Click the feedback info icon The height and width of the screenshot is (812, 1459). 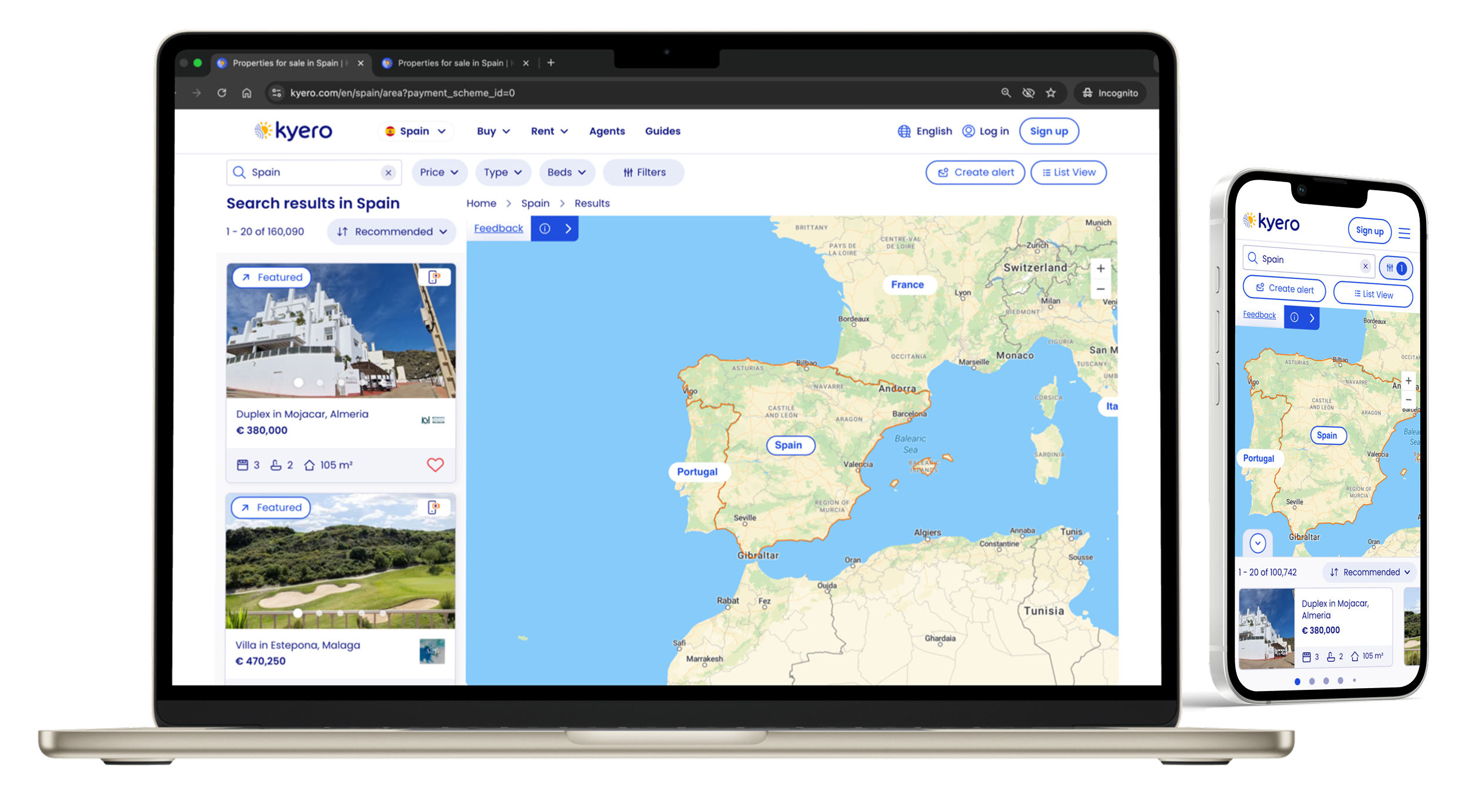point(545,228)
